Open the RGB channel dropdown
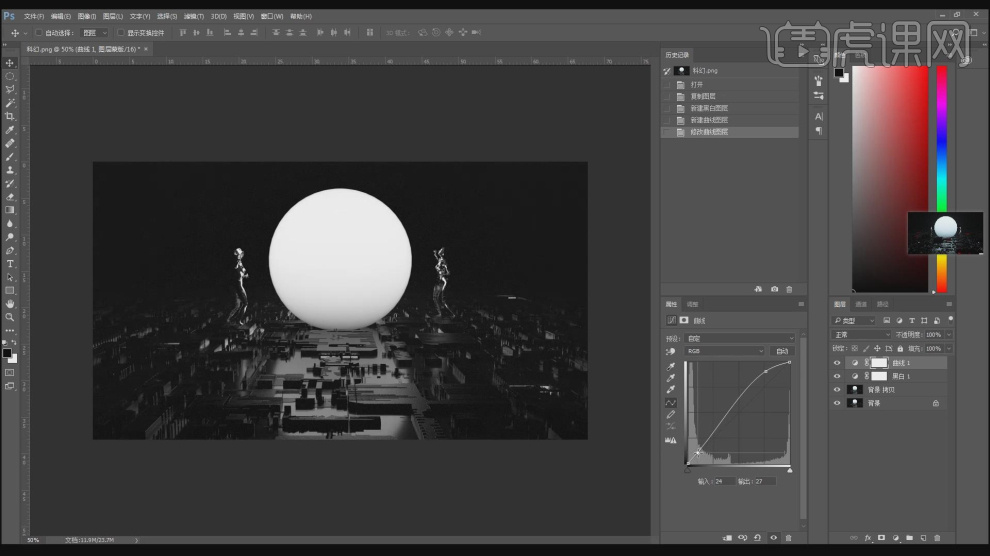This screenshot has height=556, width=990. [x=726, y=351]
